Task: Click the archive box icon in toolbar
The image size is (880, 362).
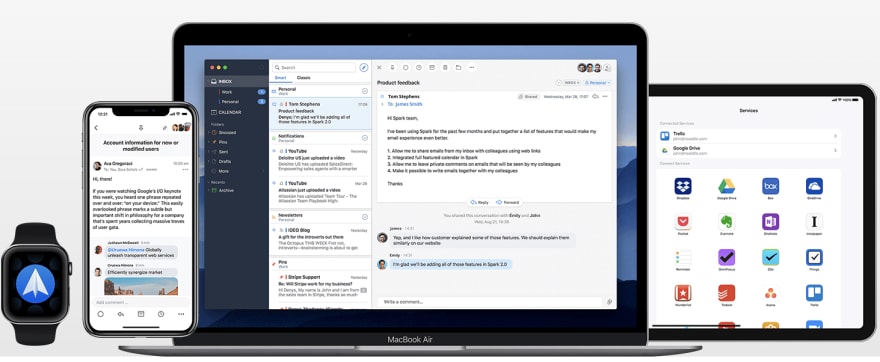Action: (x=432, y=67)
